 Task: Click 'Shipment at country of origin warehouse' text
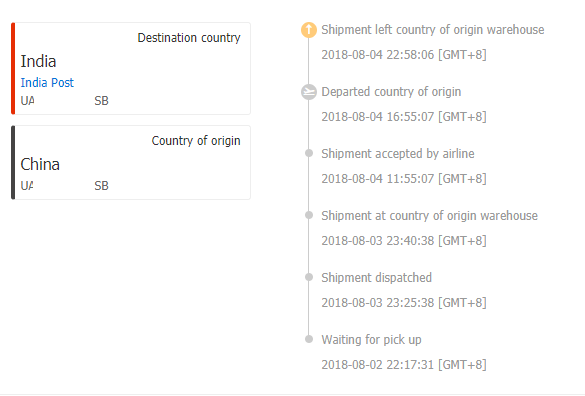point(429,216)
